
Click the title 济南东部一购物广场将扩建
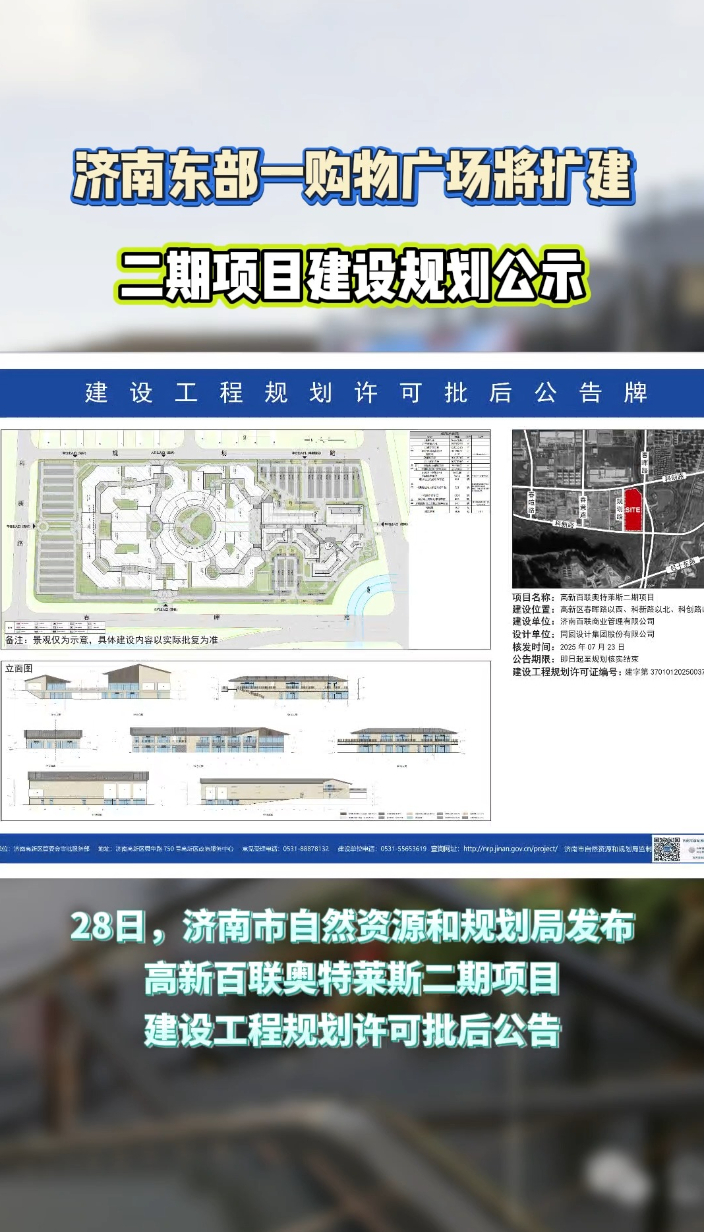(352, 178)
